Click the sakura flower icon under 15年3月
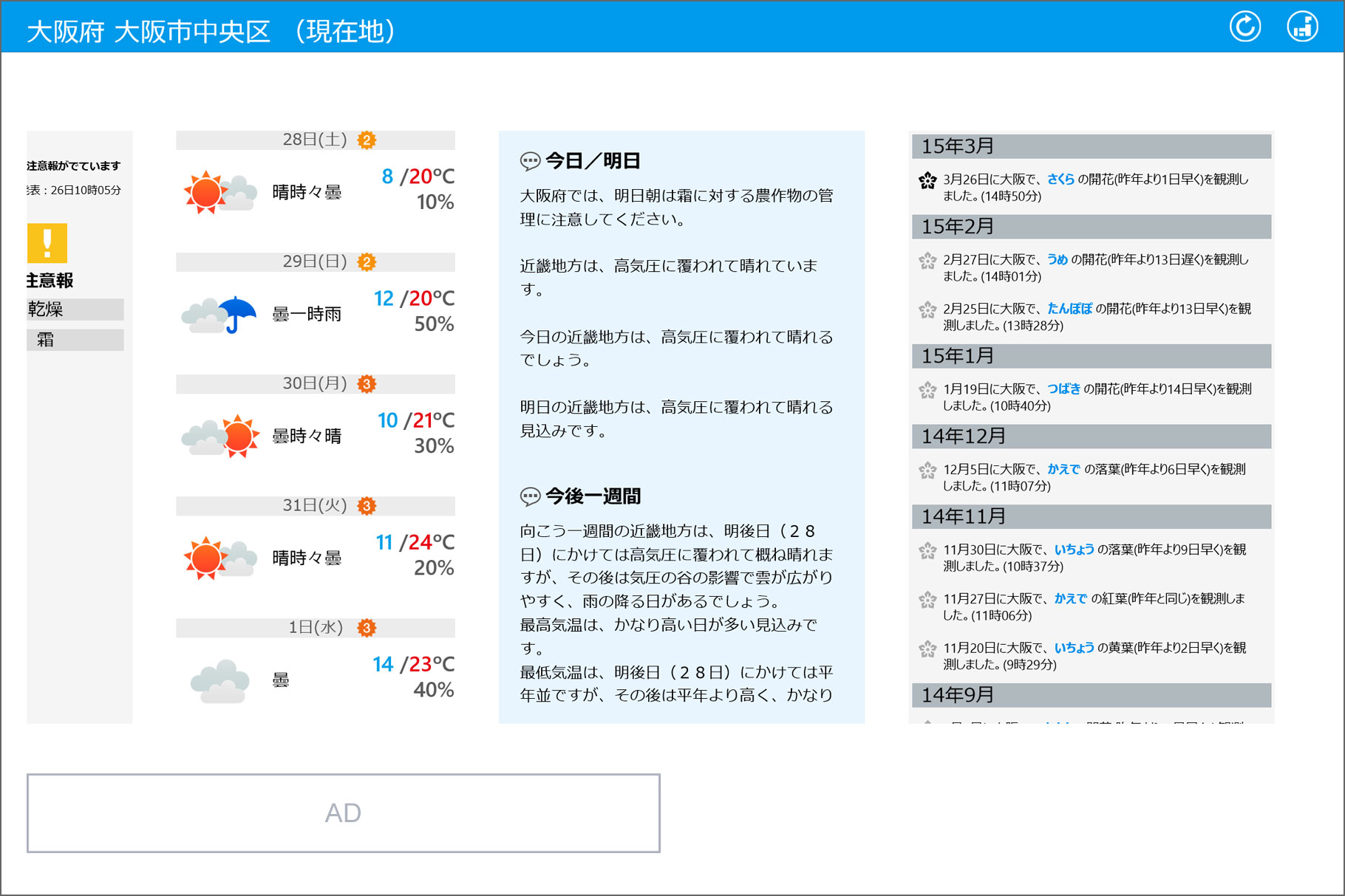 point(927,180)
